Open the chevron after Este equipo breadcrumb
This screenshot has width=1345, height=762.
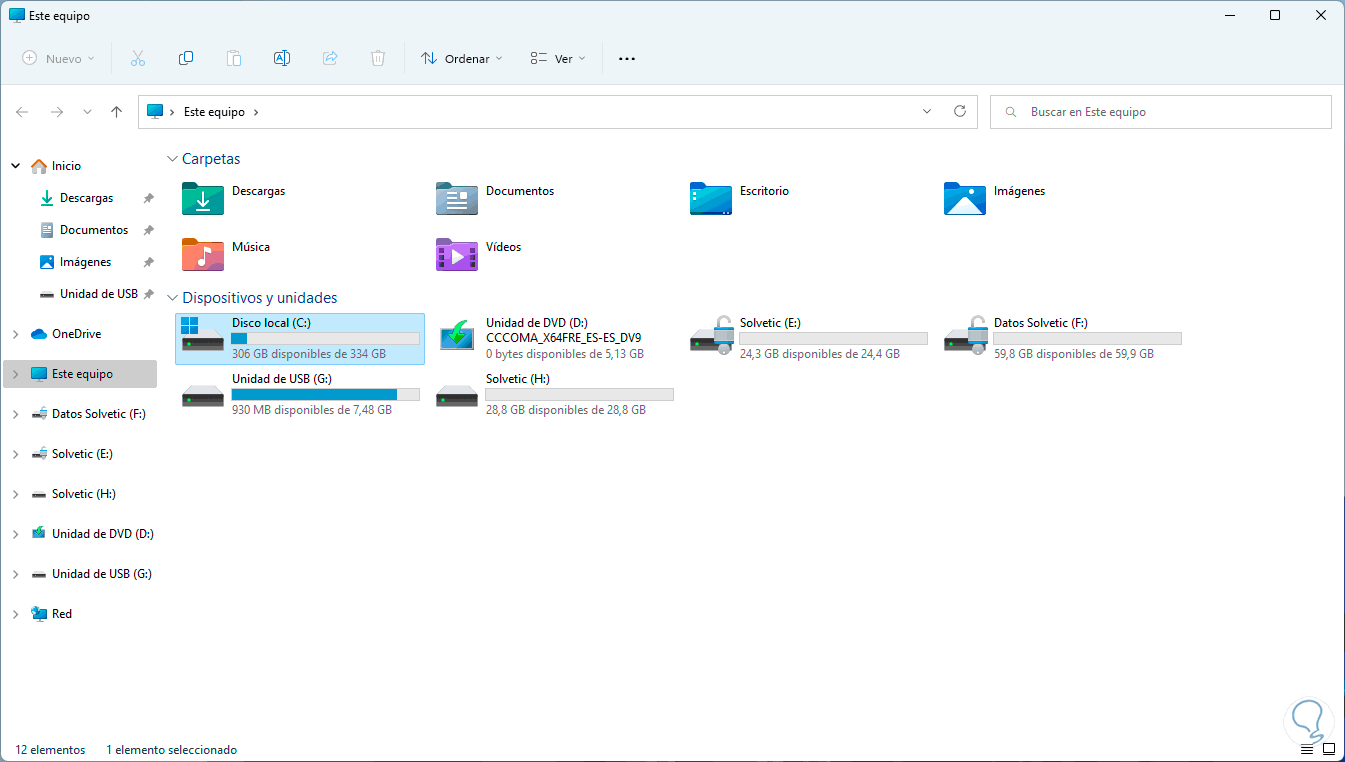pyautogui.click(x=256, y=112)
